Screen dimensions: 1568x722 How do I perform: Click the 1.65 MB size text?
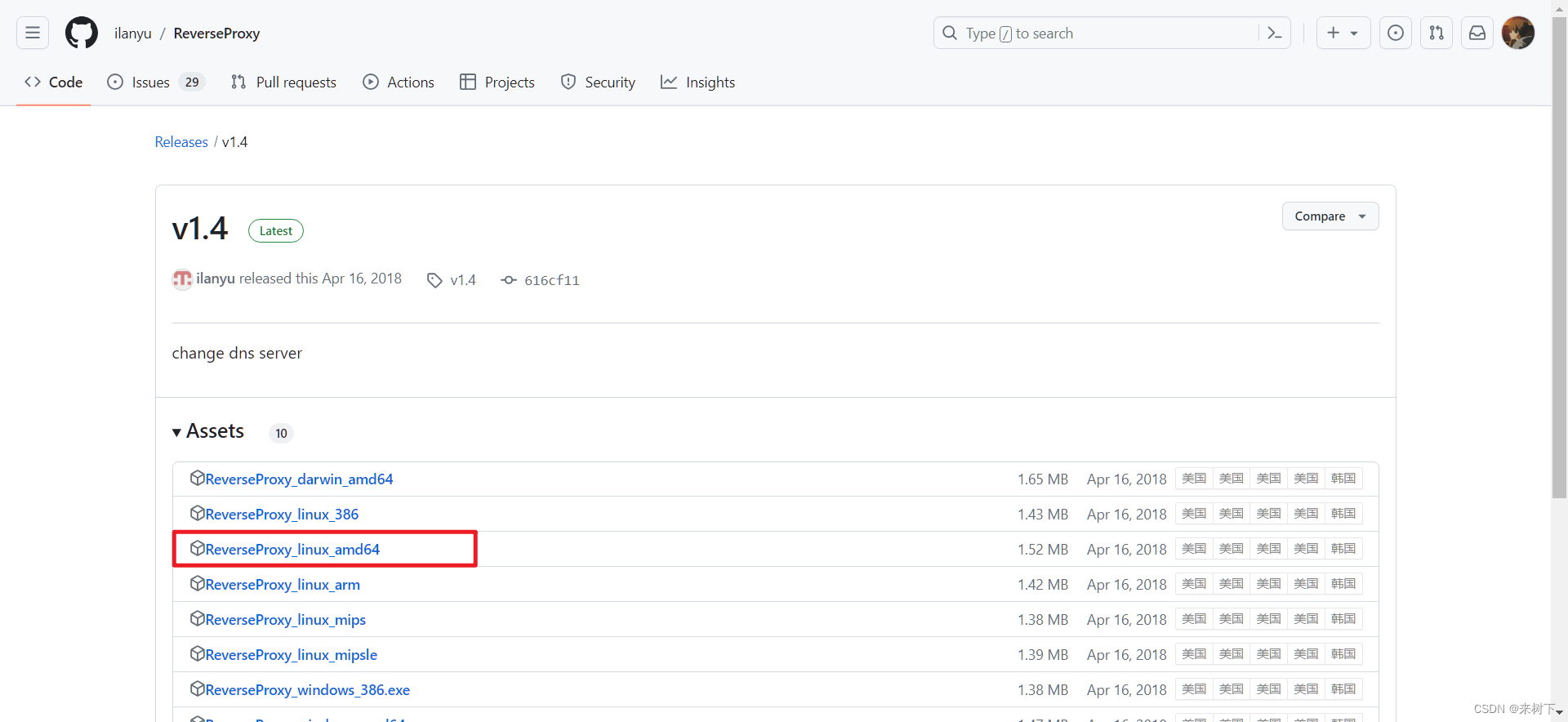(x=1043, y=479)
